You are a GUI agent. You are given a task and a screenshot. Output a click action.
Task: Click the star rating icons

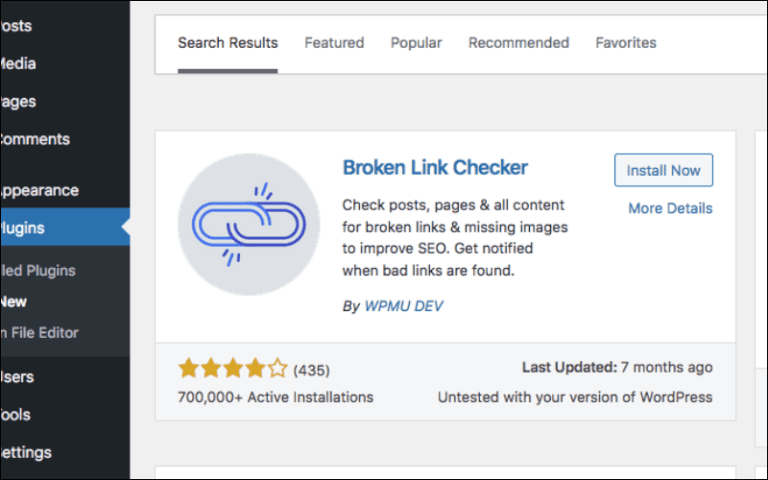click(x=233, y=369)
